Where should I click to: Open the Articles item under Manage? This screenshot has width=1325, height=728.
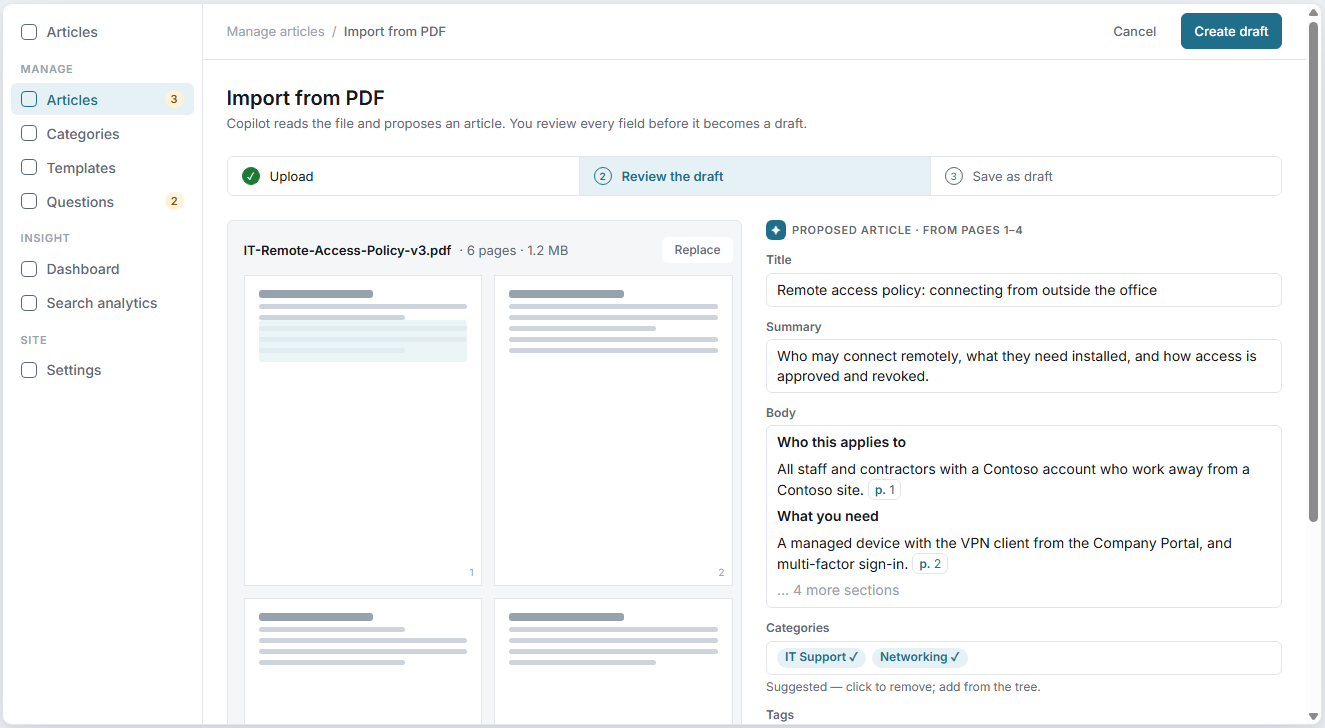coord(102,100)
